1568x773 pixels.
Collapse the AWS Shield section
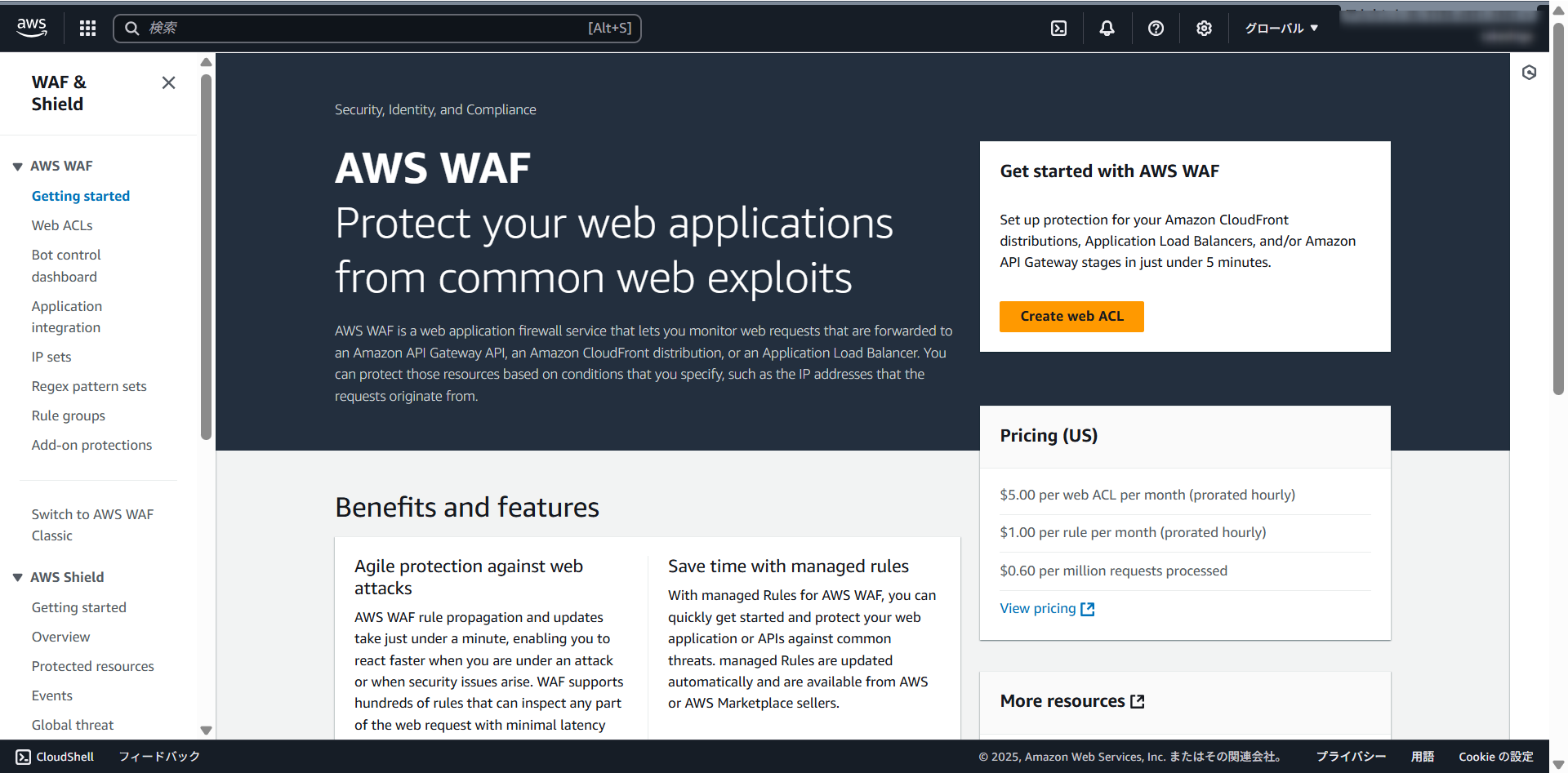coord(17,578)
